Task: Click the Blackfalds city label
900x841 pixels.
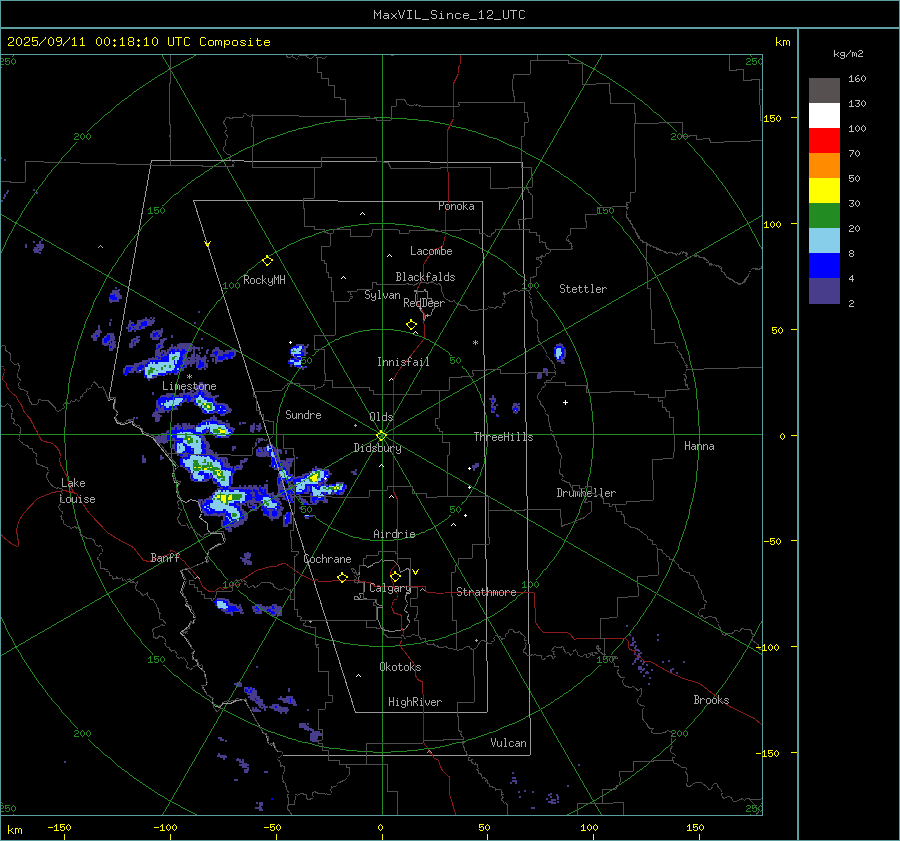Action: [x=425, y=277]
